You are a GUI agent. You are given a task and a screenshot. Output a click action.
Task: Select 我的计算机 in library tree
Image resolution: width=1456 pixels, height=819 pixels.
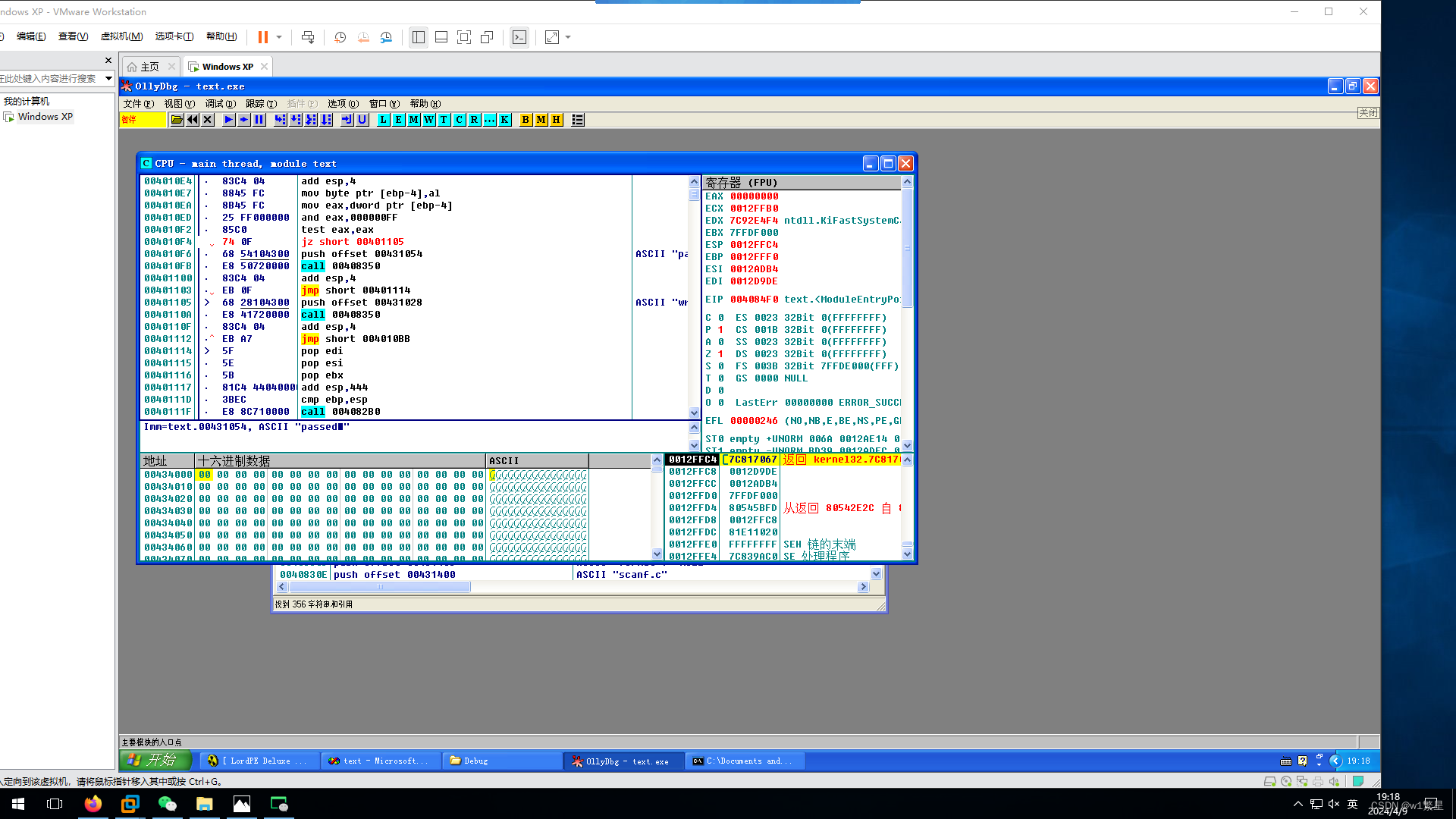tap(27, 101)
